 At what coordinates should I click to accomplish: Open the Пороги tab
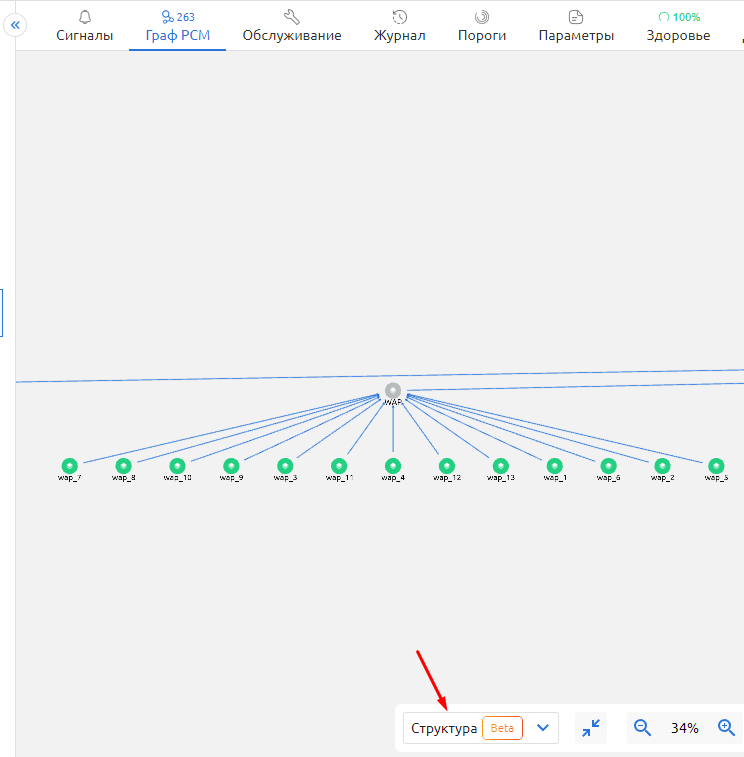[x=482, y=27]
